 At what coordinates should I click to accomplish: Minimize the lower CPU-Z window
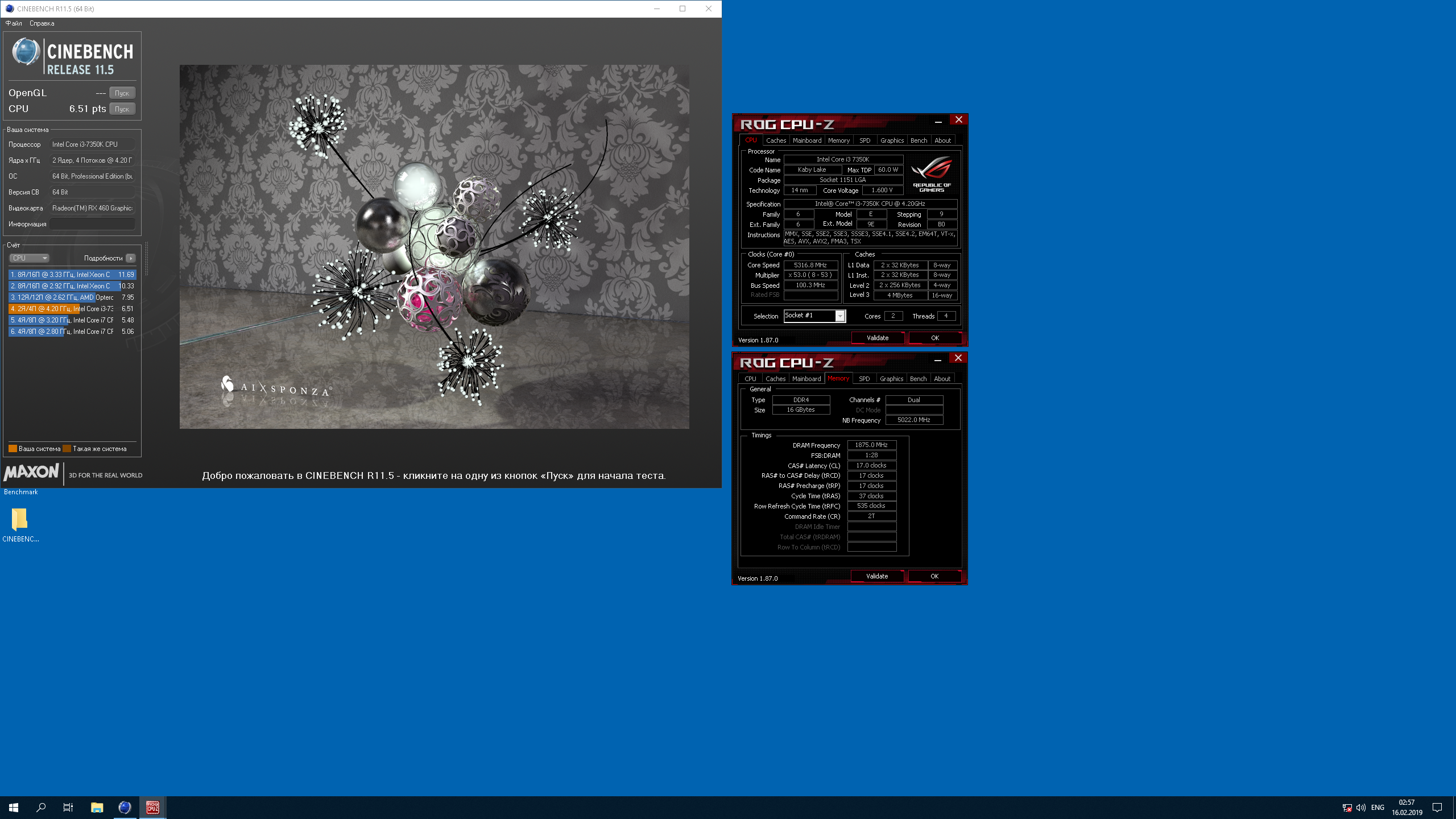pos(938,359)
